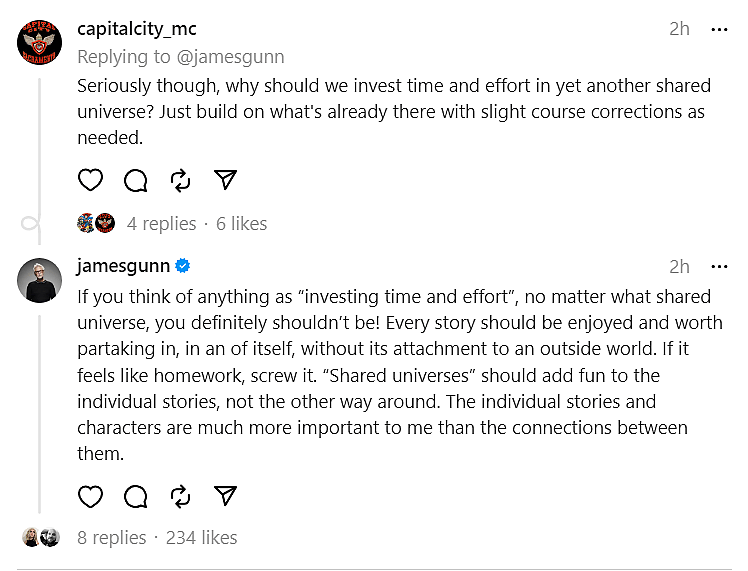
Task: View the 6 likes list
Action: click(x=241, y=223)
